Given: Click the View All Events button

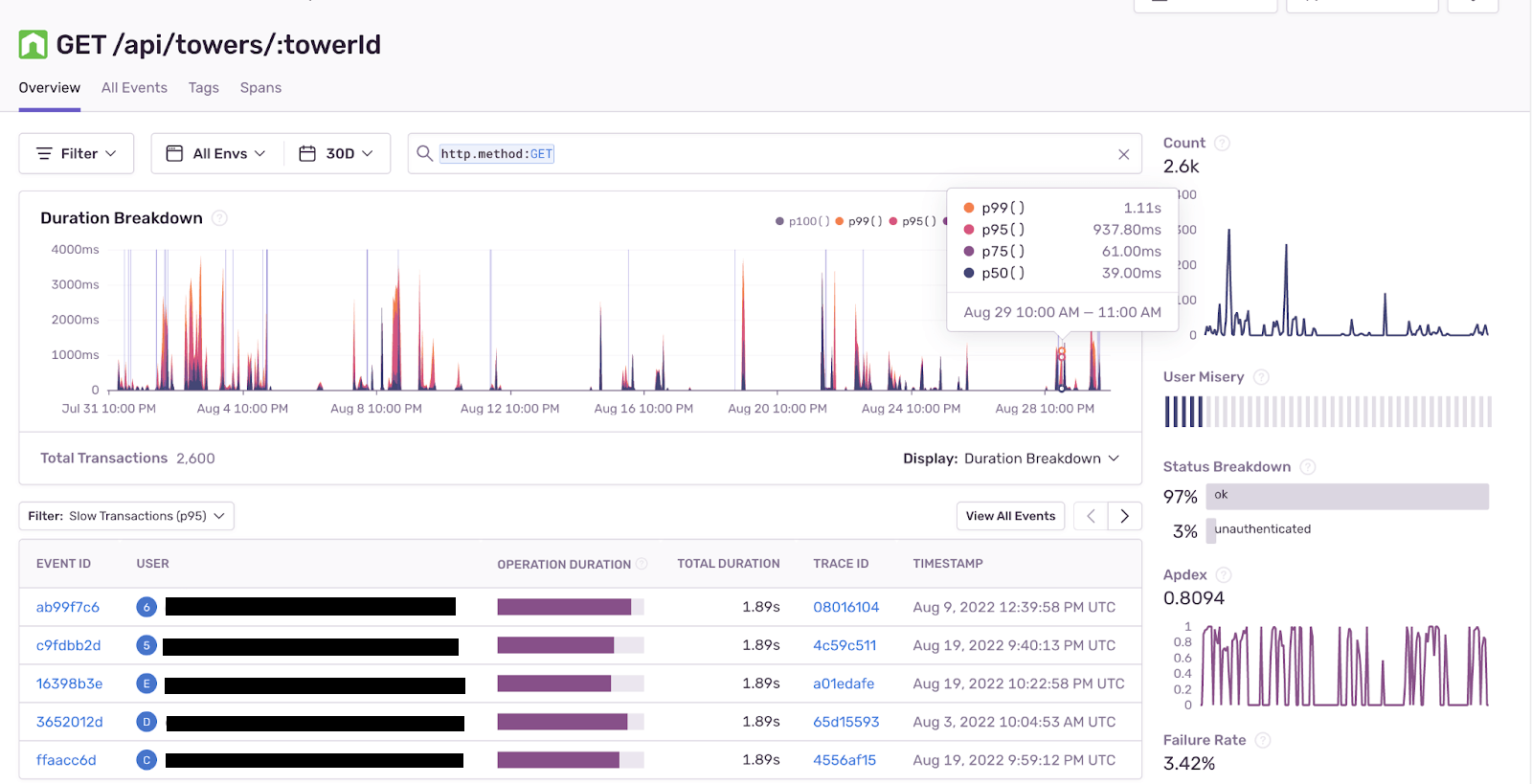Looking at the screenshot, I should [1010, 516].
